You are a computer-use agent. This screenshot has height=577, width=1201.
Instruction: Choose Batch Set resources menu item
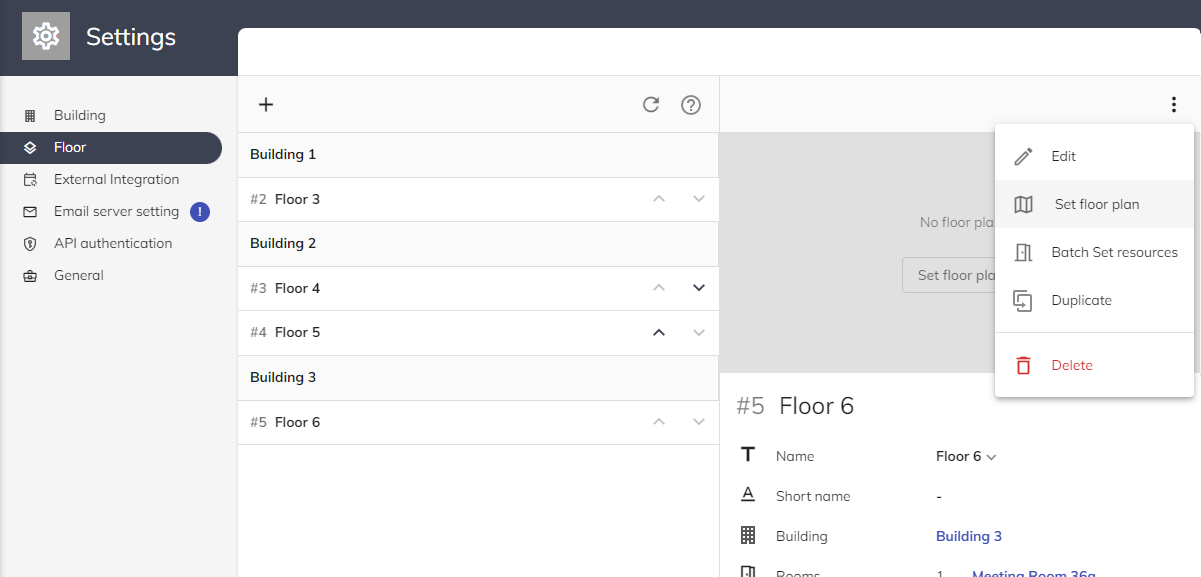click(1113, 253)
